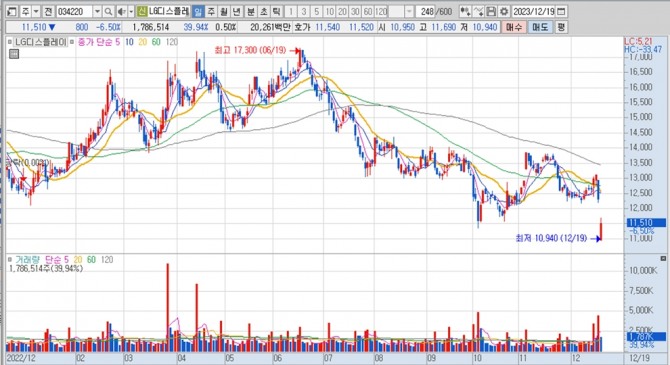Select the 일 daily chart period
670x365 pixels.
click(x=198, y=12)
